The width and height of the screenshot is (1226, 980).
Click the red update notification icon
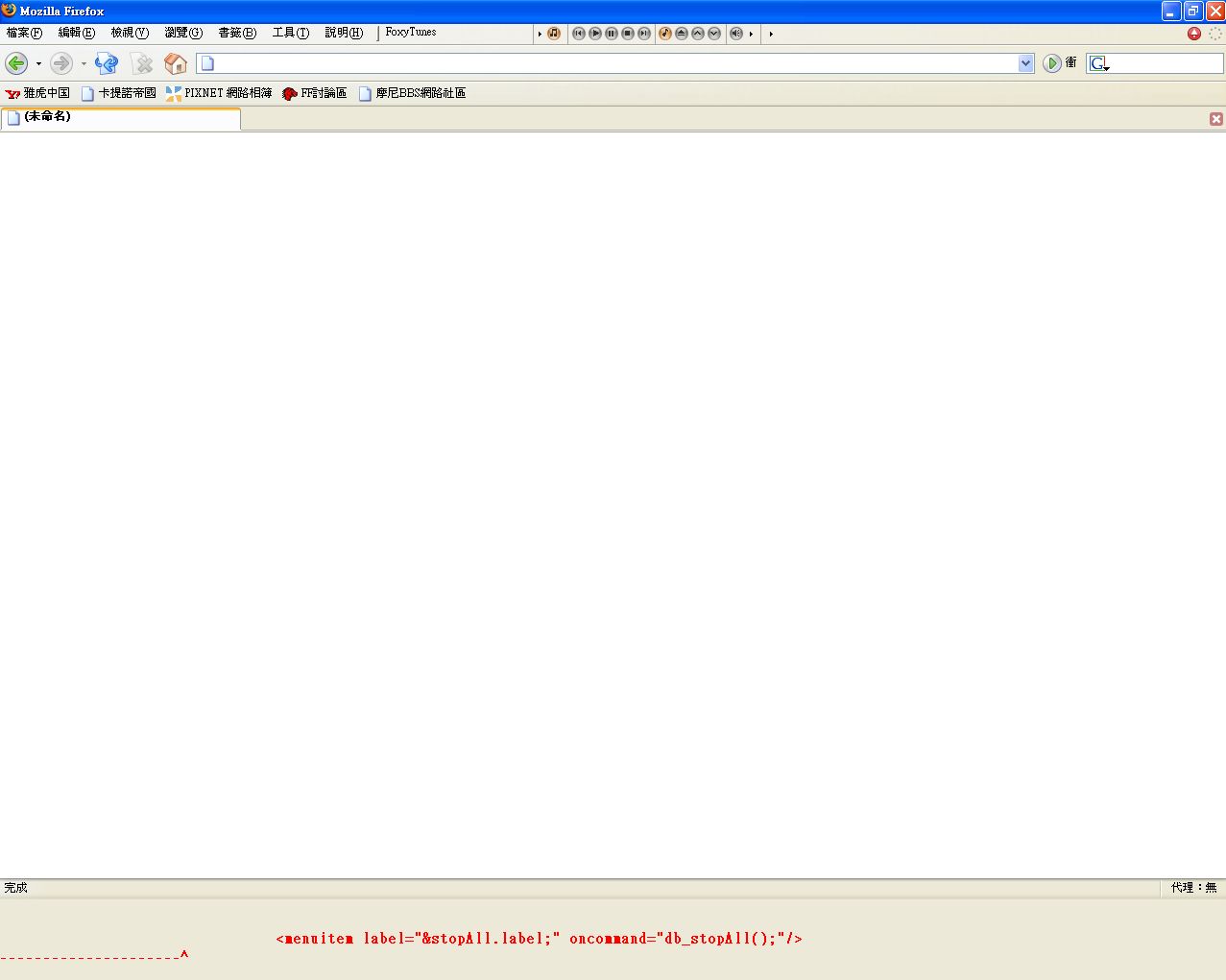pyautogui.click(x=1194, y=34)
